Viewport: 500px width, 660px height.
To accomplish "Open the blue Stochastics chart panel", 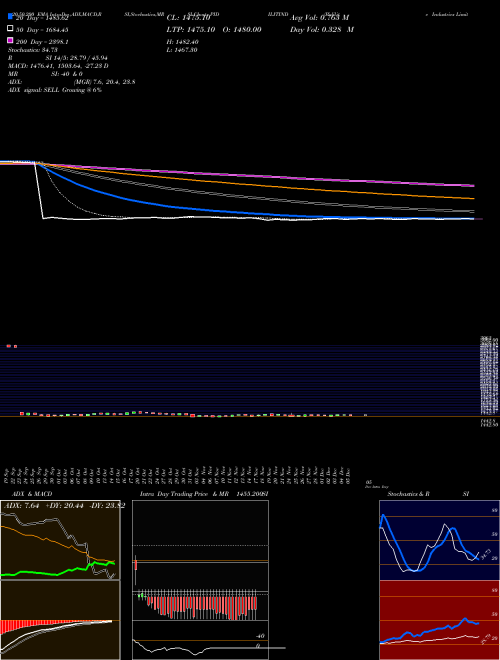I will [439, 540].
